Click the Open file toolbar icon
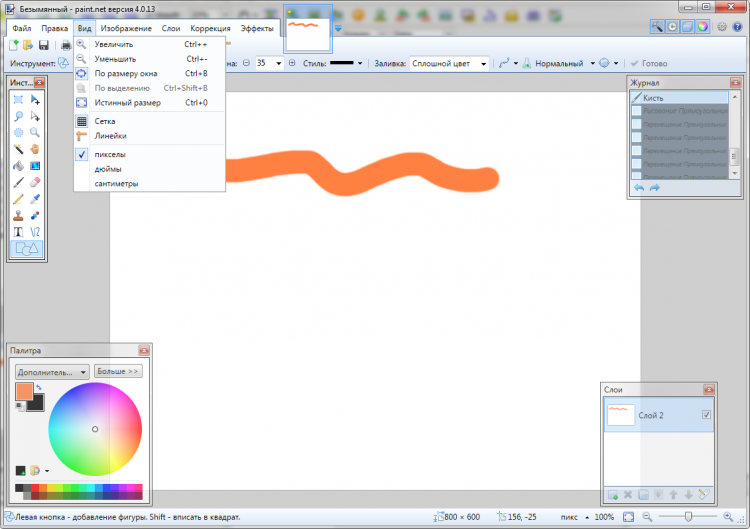Screen dimensions: 750x529 [28, 45]
